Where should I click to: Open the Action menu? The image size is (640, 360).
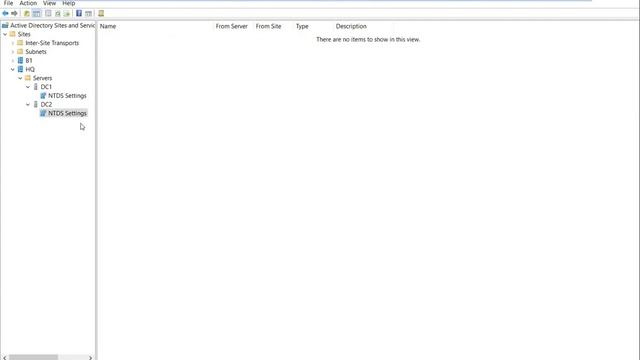point(28,3)
